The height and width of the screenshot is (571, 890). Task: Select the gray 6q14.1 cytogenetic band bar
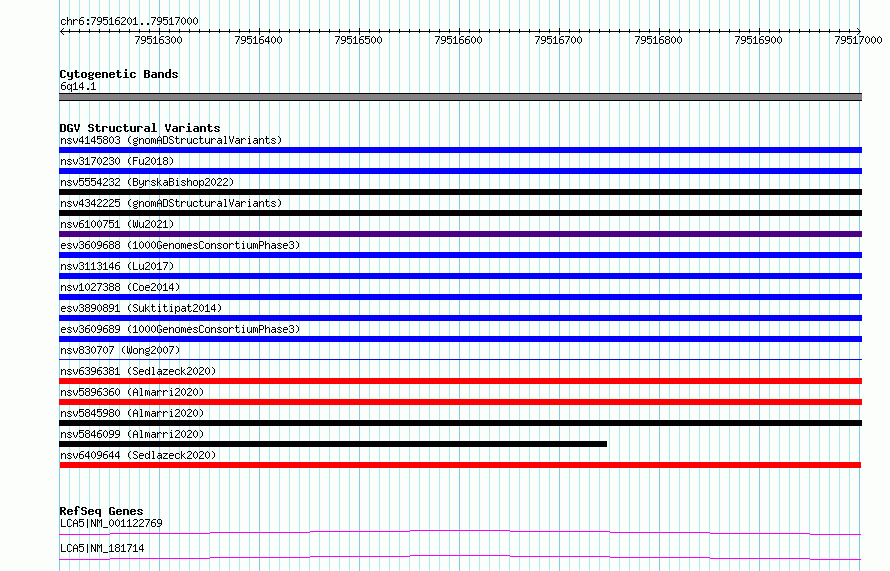[x=460, y=97]
